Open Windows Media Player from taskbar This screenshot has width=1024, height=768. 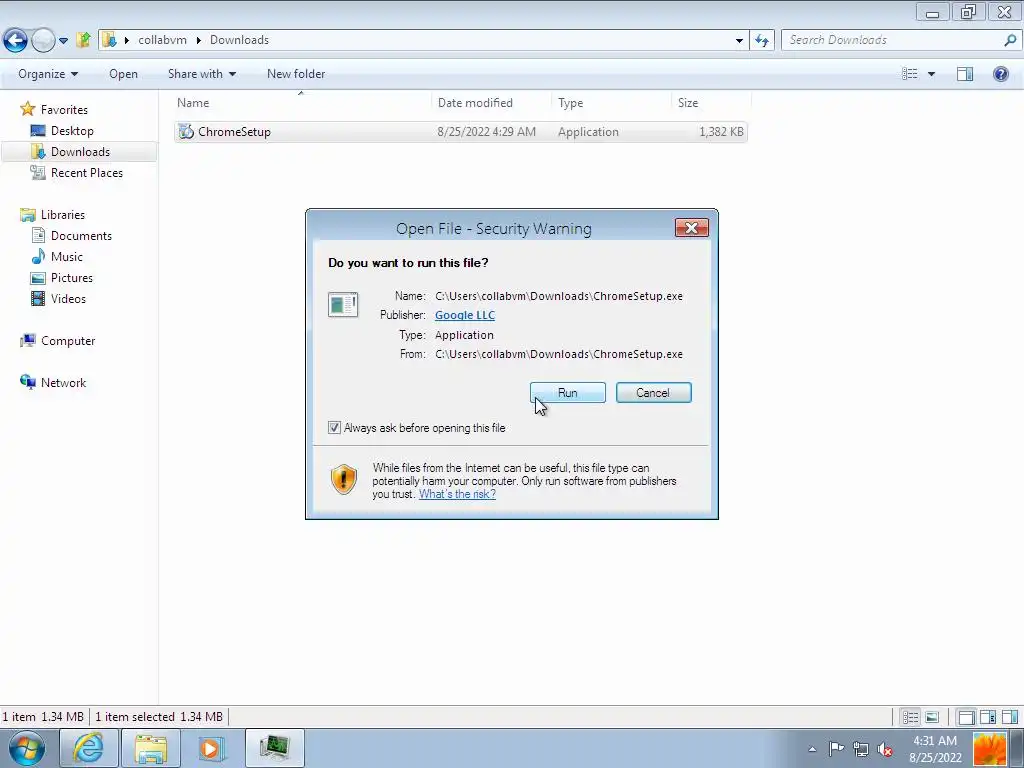point(210,748)
